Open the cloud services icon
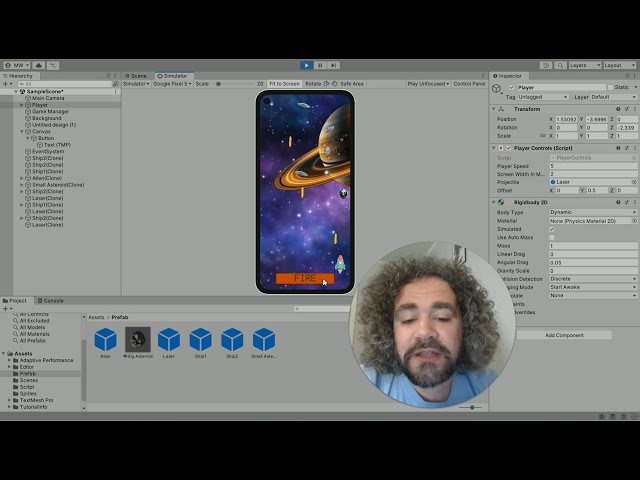The image size is (640, 480). click(x=39, y=65)
